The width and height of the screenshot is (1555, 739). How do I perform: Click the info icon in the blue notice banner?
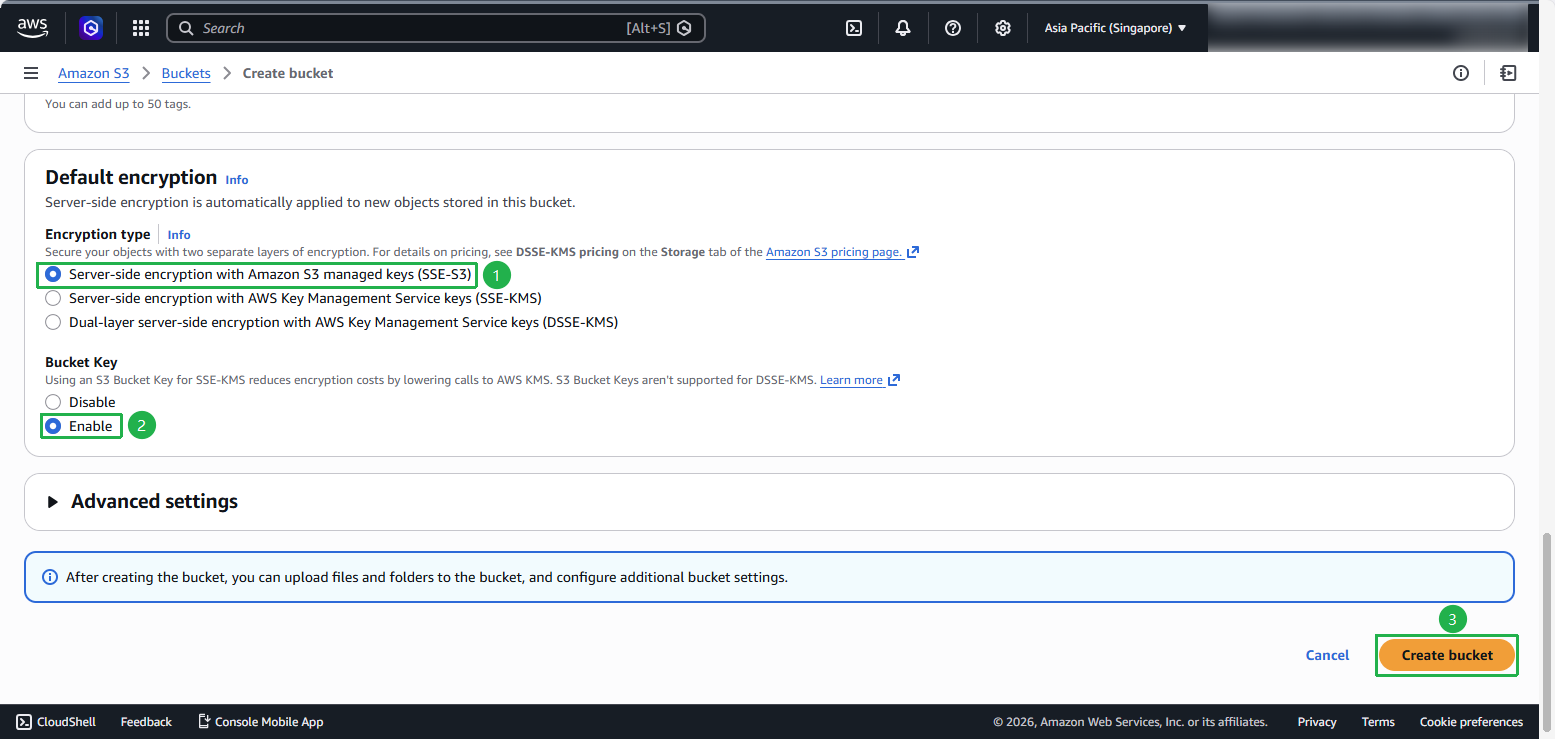click(x=49, y=577)
